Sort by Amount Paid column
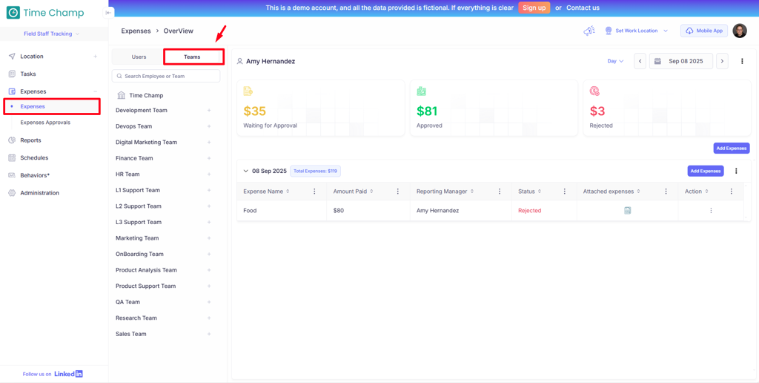Viewport: 759px width, 383px height. point(371,192)
